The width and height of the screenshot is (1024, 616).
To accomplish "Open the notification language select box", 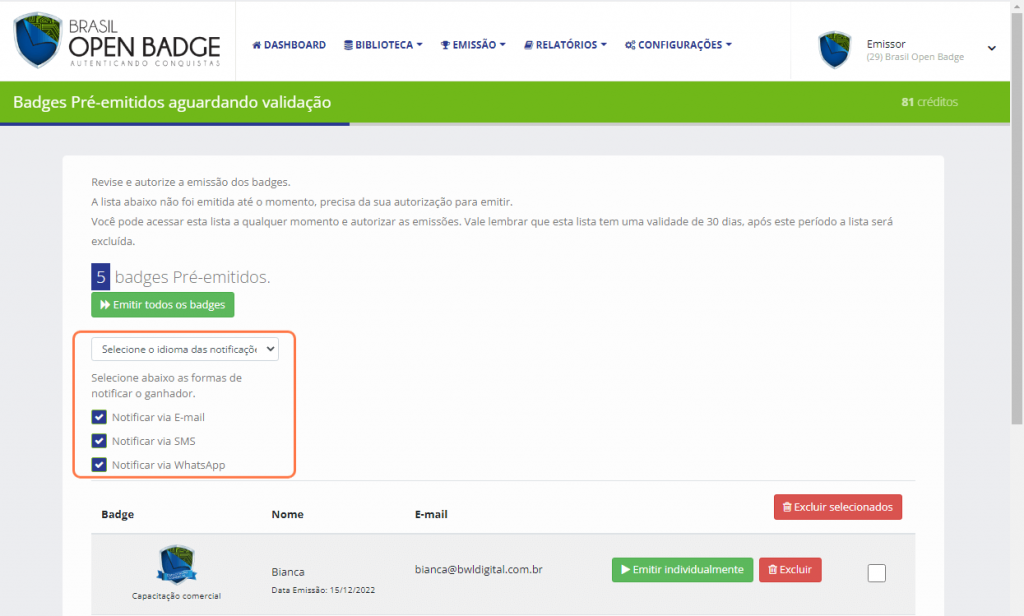I will point(185,349).
